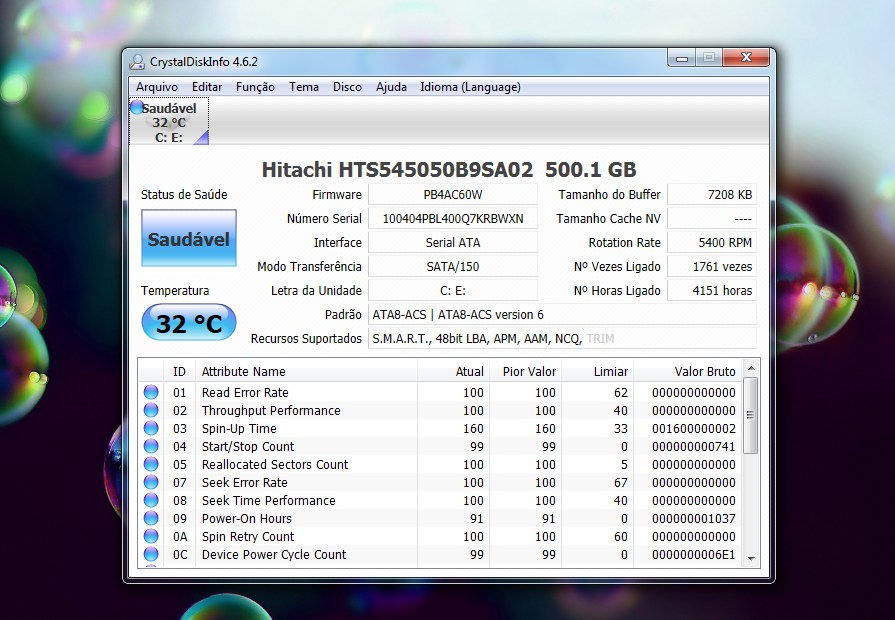895x620 pixels.
Task: Click raw value 001600000002
Action: tap(694, 428)
